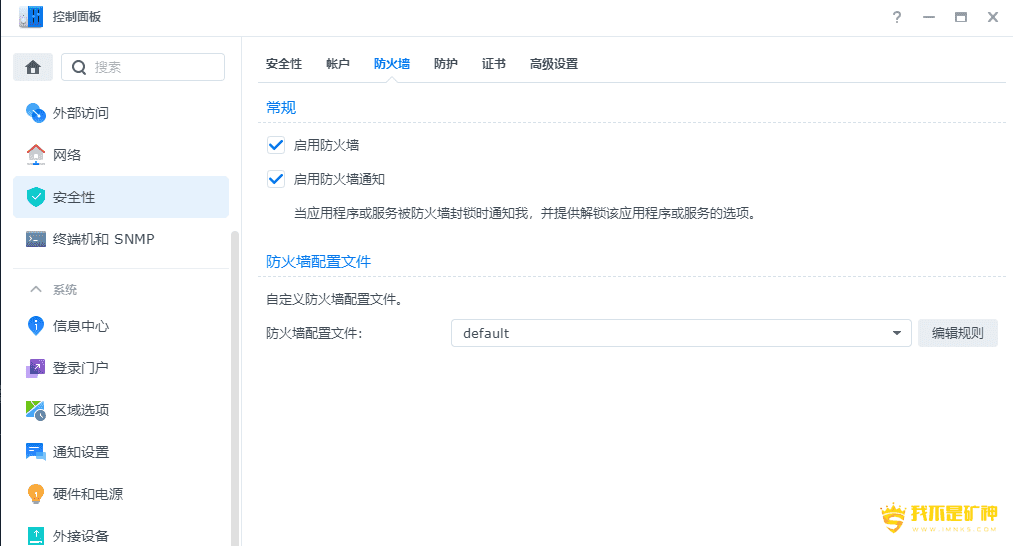Click the 通知设置 chat icon

[x=36, y=452]
